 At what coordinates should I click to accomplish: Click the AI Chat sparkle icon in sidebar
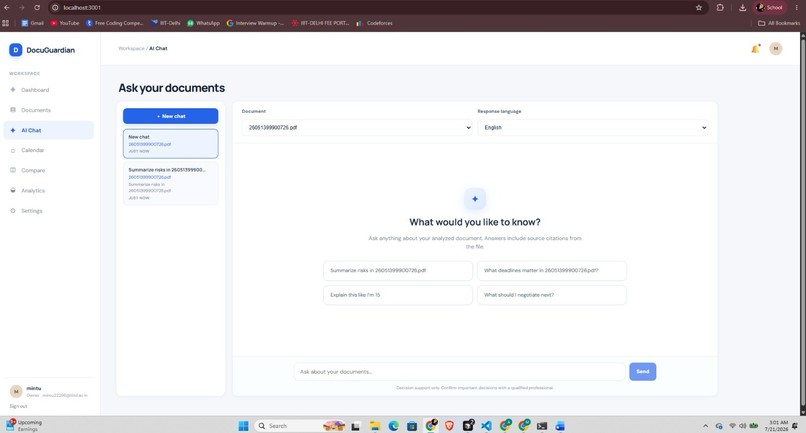click(x=13, y=130)
